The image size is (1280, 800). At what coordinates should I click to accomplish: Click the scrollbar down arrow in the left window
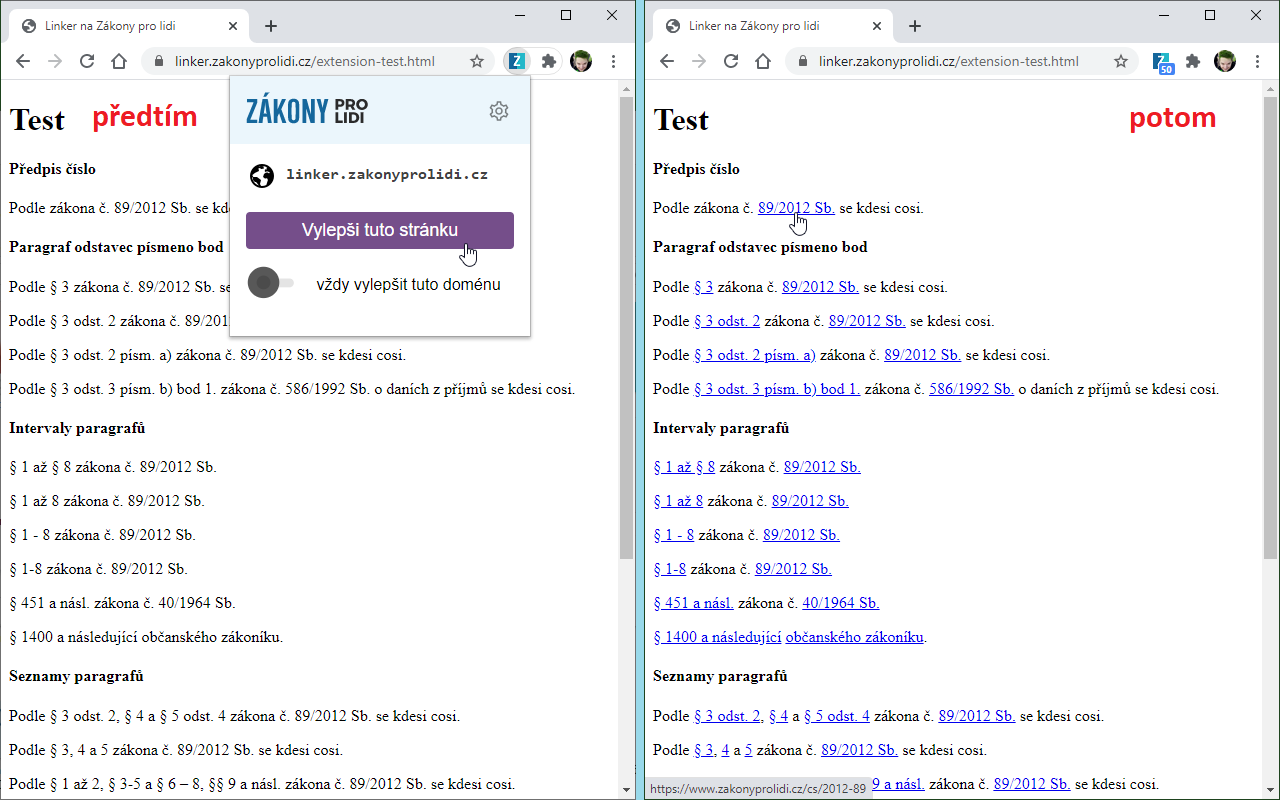point(626,791)
